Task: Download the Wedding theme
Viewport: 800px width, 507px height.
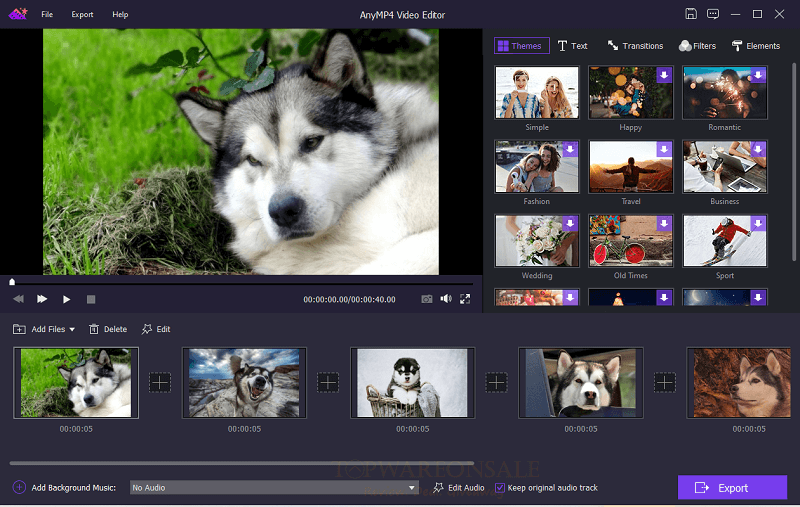Action: point(570,223)
